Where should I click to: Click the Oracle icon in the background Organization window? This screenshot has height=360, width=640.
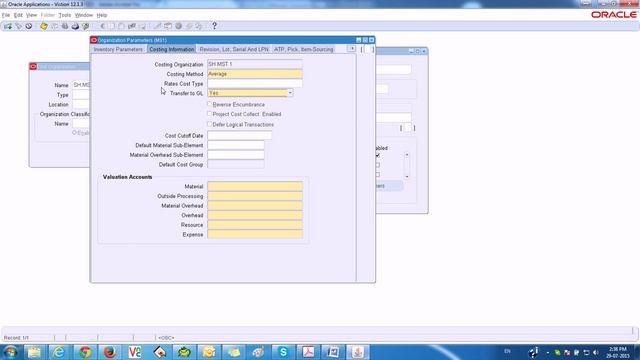(x=33, y=67)
